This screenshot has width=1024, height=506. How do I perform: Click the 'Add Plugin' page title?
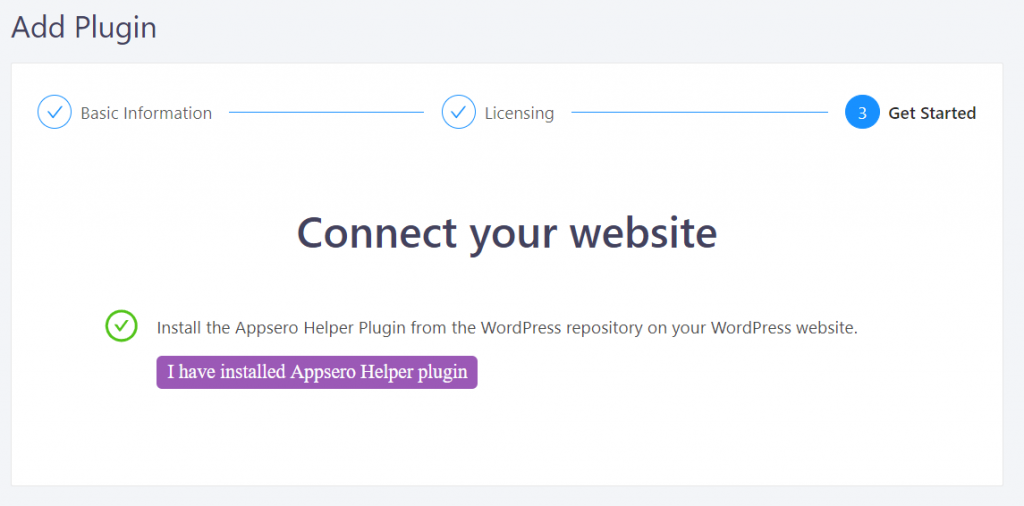click(84, 27)
